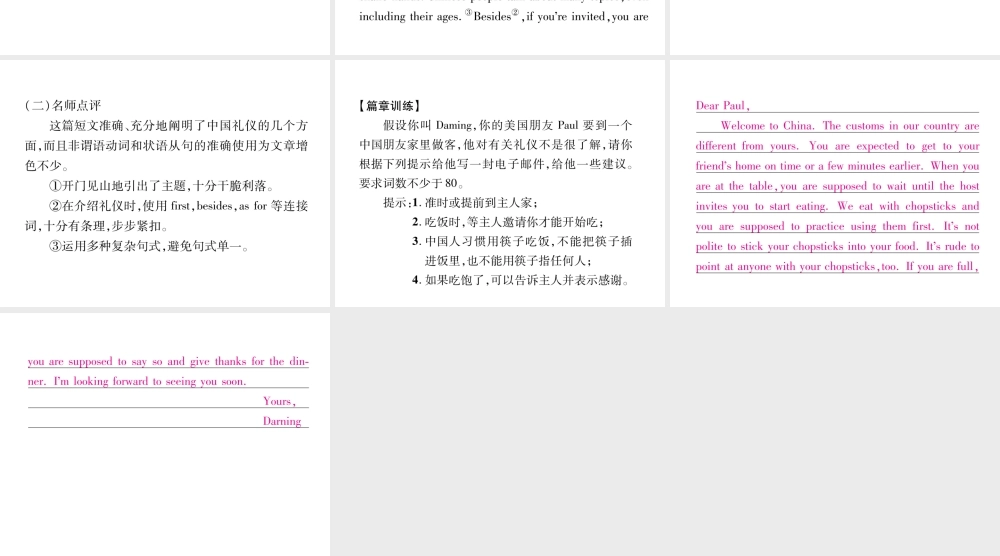The width and height of the screenshot is (1000, 556).
Task: Click the line you are supposed to say so
Action: tap(168, 362)
